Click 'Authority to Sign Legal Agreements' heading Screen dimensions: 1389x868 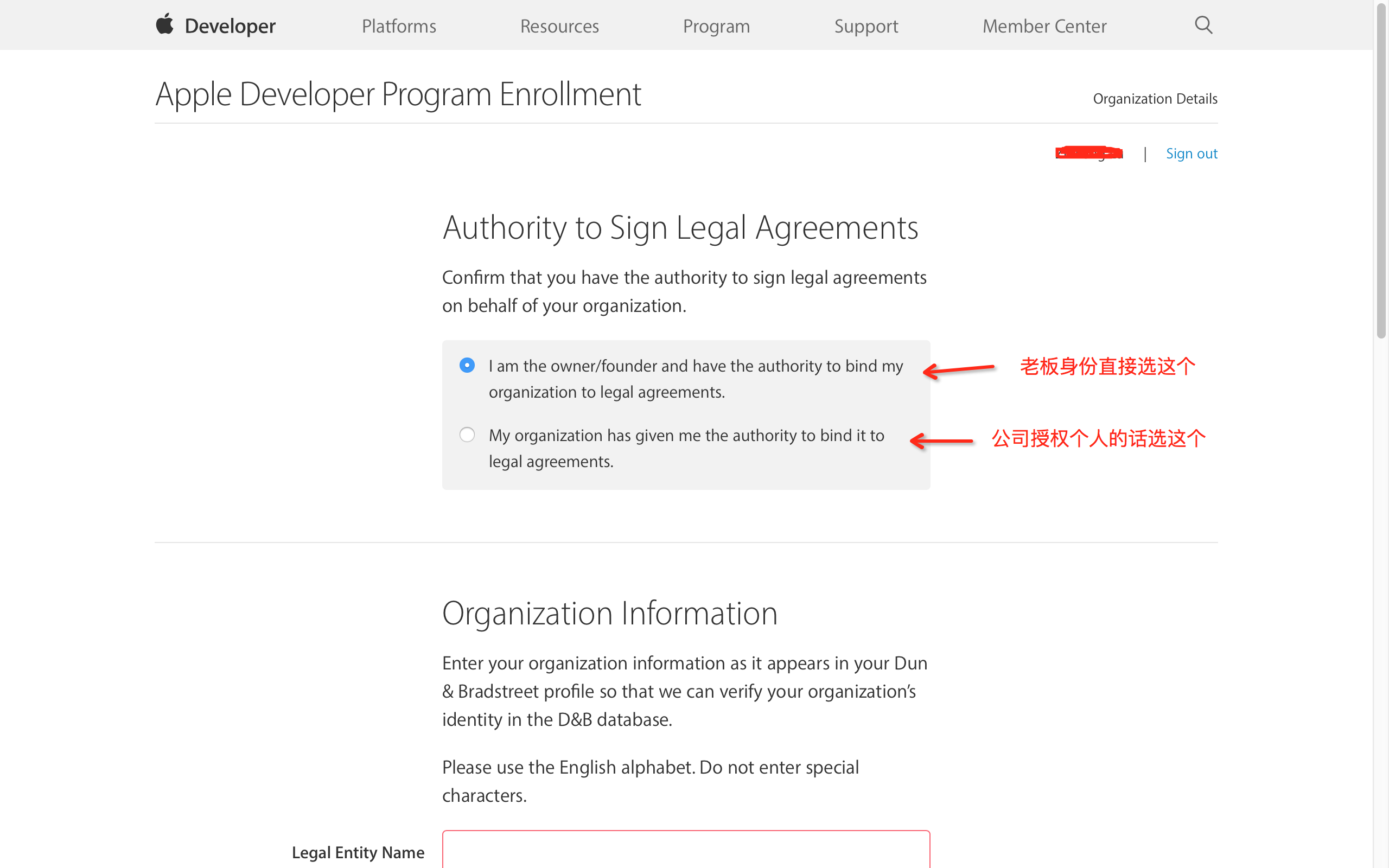pyautogui.click(x=680, y=227)
